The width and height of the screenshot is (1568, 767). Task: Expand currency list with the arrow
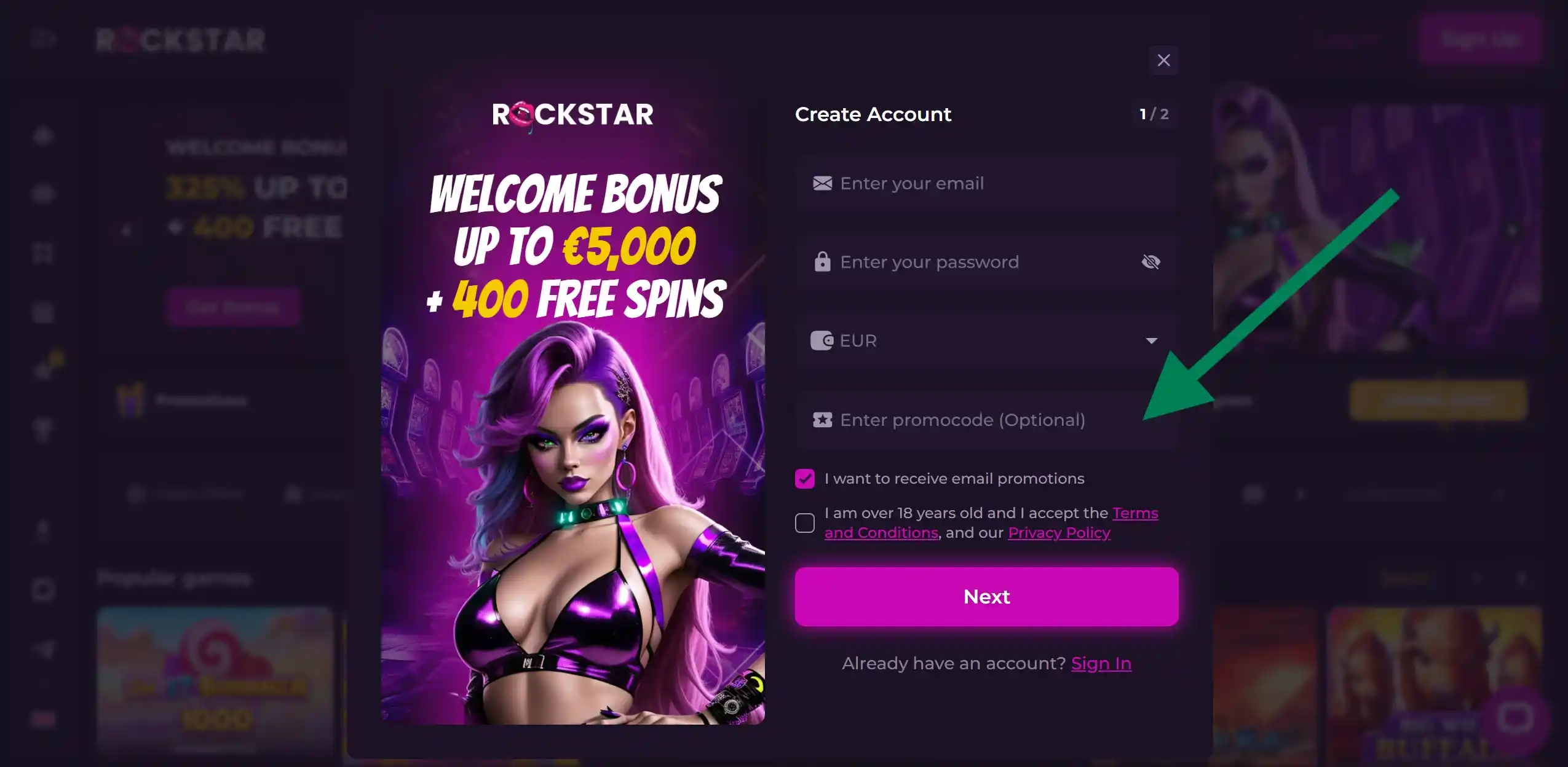1151,340
